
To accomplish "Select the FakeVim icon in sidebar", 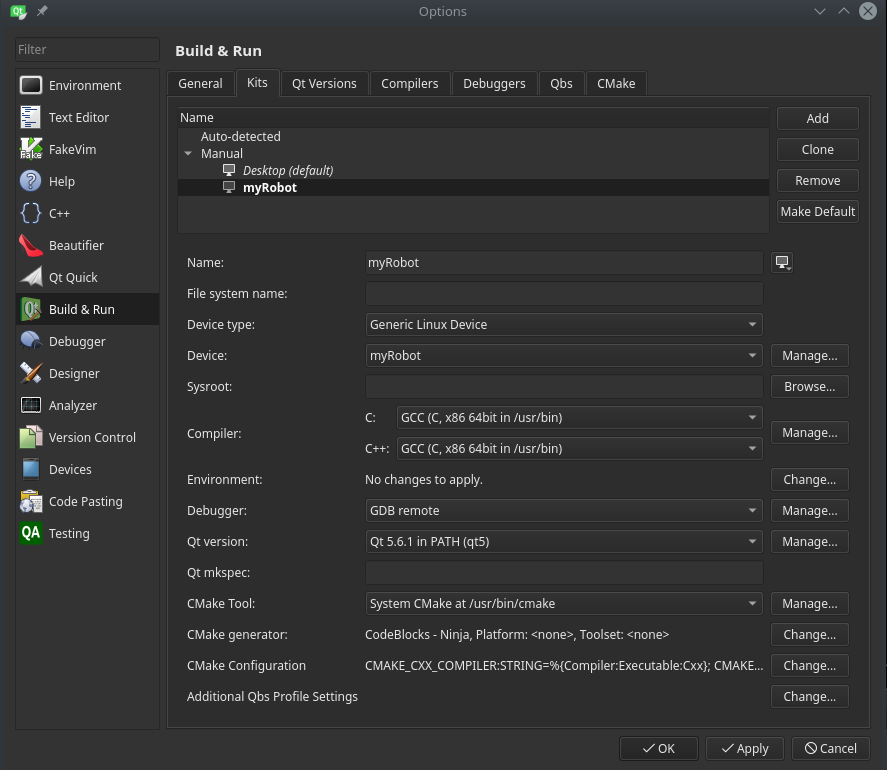I will click(31, 149).
